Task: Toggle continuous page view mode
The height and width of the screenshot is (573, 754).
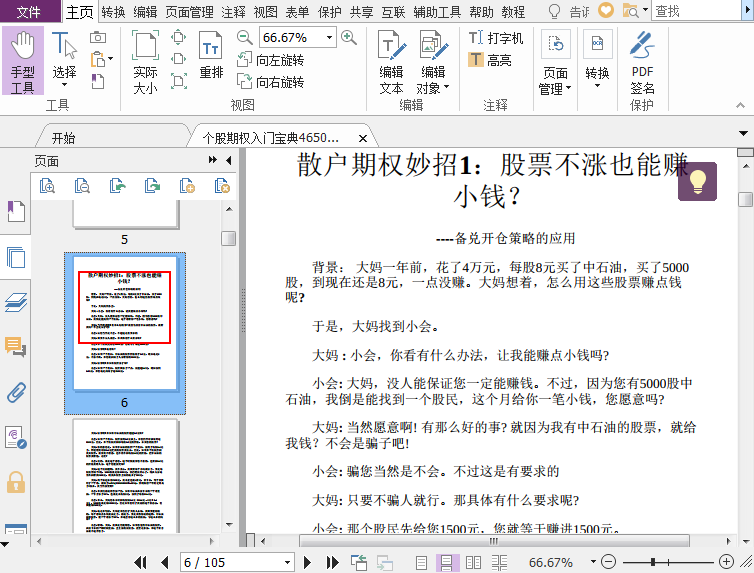Action: click(446, 562)
